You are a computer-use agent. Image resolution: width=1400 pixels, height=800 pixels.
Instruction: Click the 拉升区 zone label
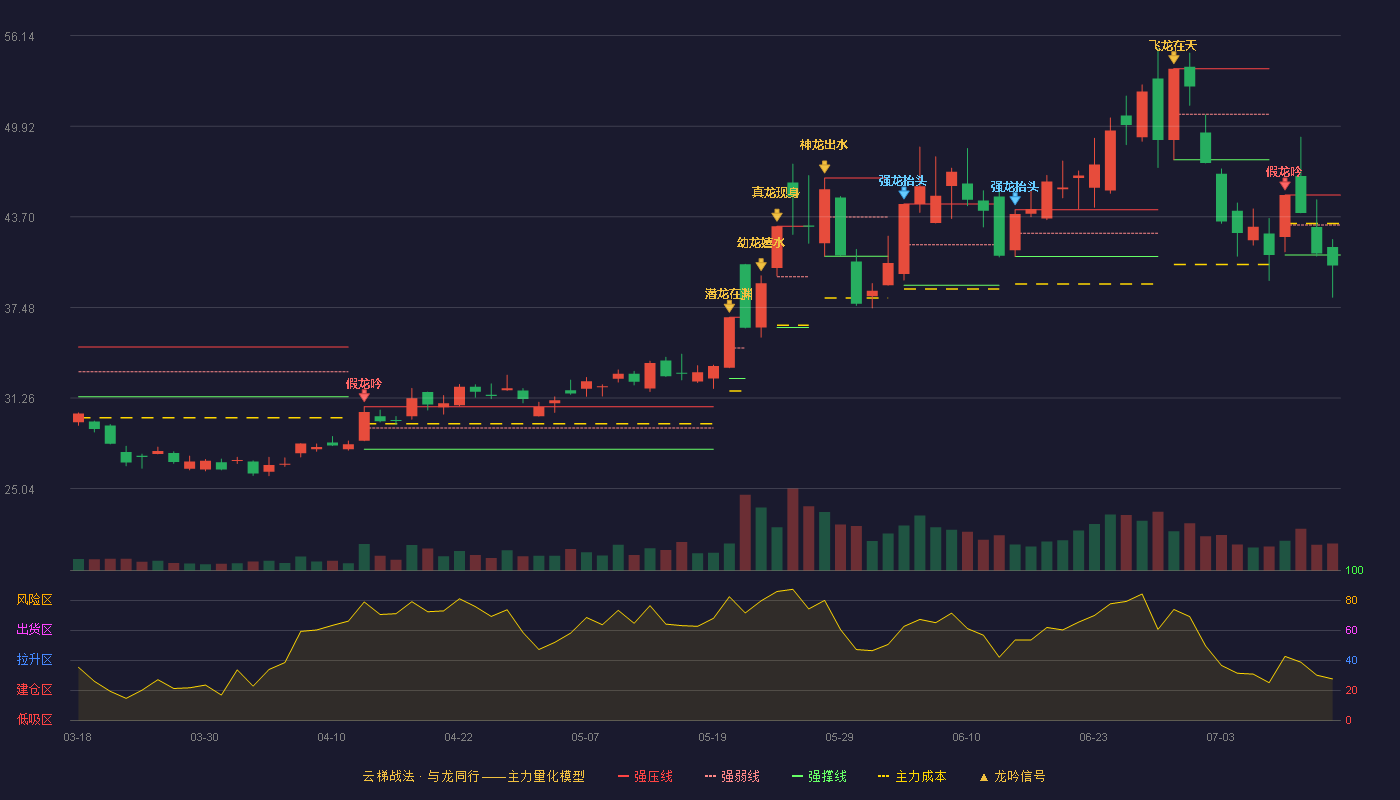pyautogui.click(x=35, y=659)
